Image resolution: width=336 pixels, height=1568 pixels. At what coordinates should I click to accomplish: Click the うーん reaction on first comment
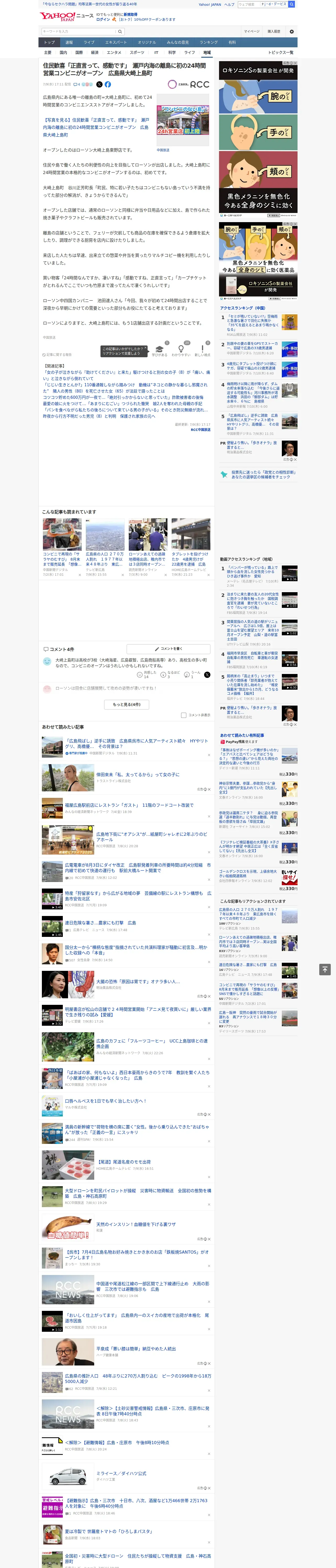187,675
